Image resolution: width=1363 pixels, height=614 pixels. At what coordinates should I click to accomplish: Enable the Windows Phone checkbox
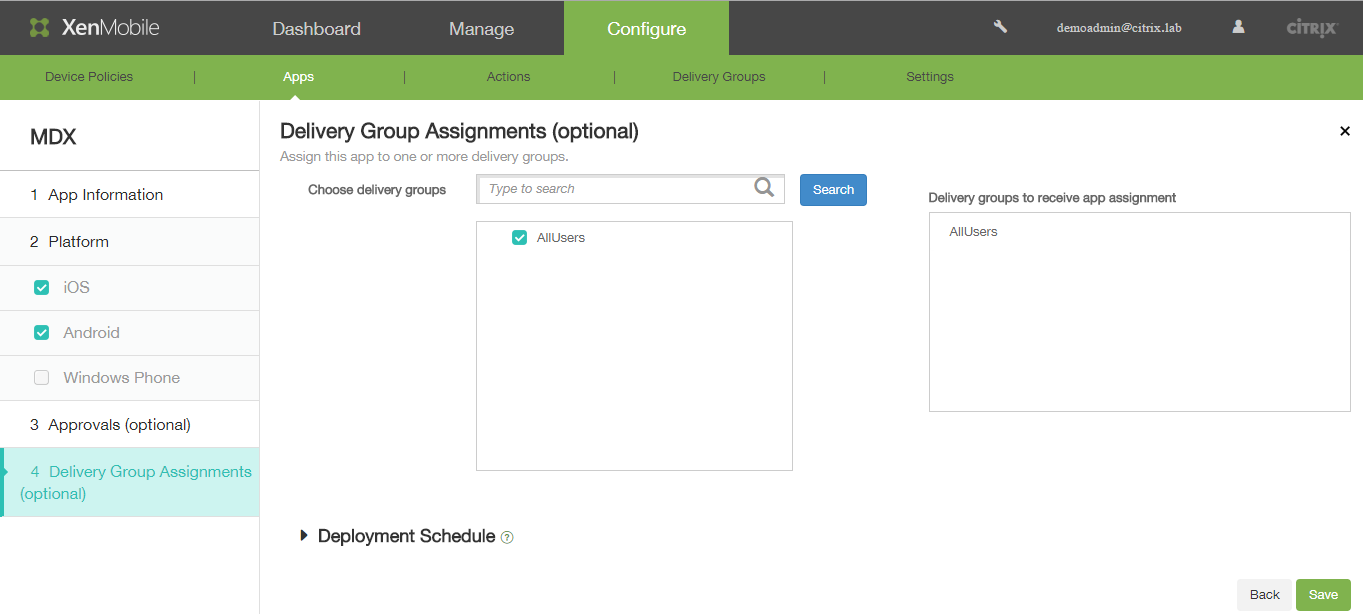click(42, 378)
